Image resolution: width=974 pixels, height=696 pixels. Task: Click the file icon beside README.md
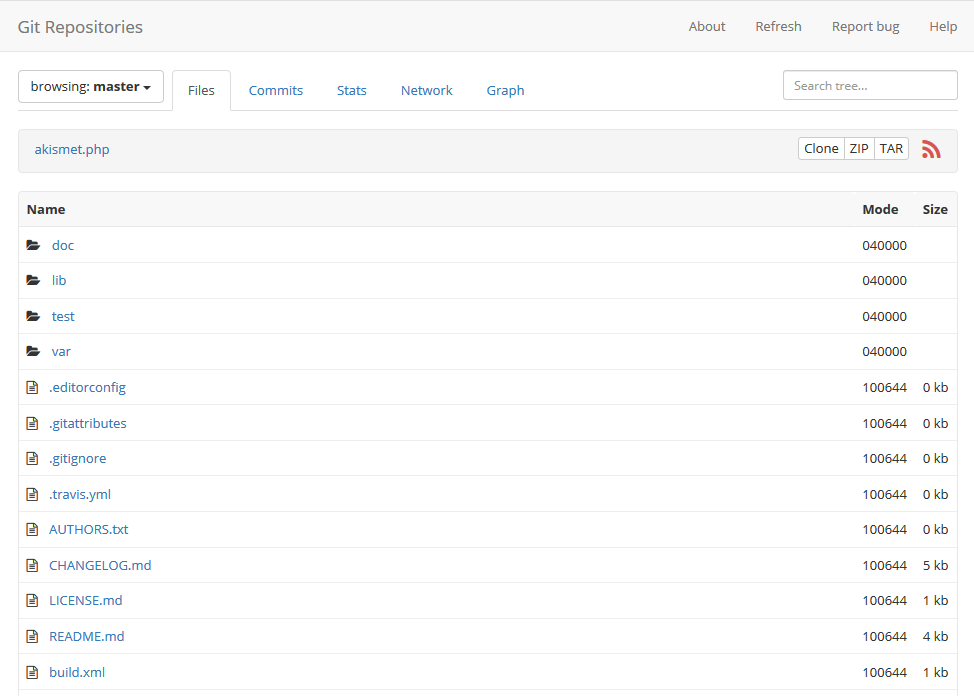[x=33, y=636]
